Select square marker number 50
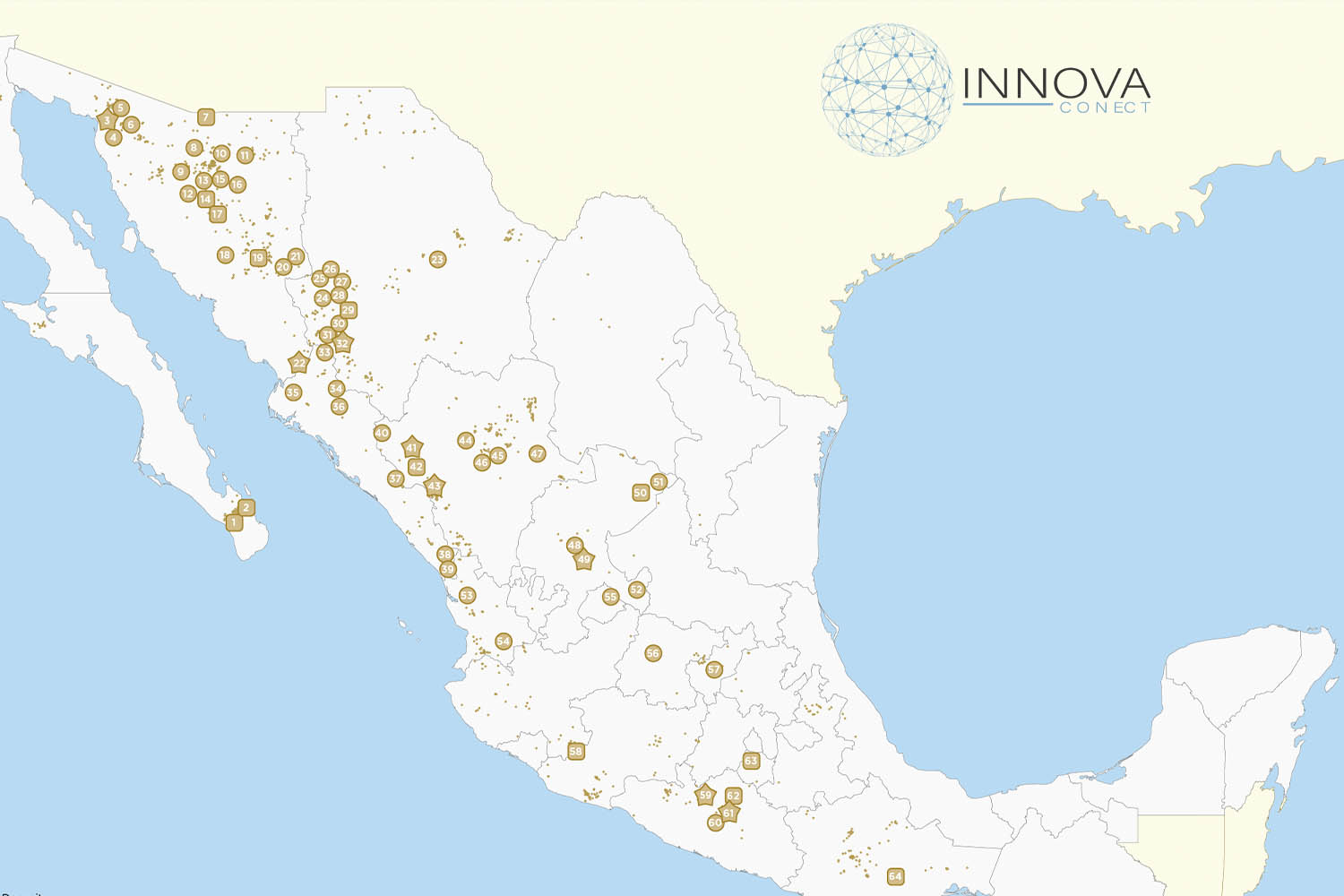The width and height of the screenshot is (1344, 896). (x=641, y=493)
